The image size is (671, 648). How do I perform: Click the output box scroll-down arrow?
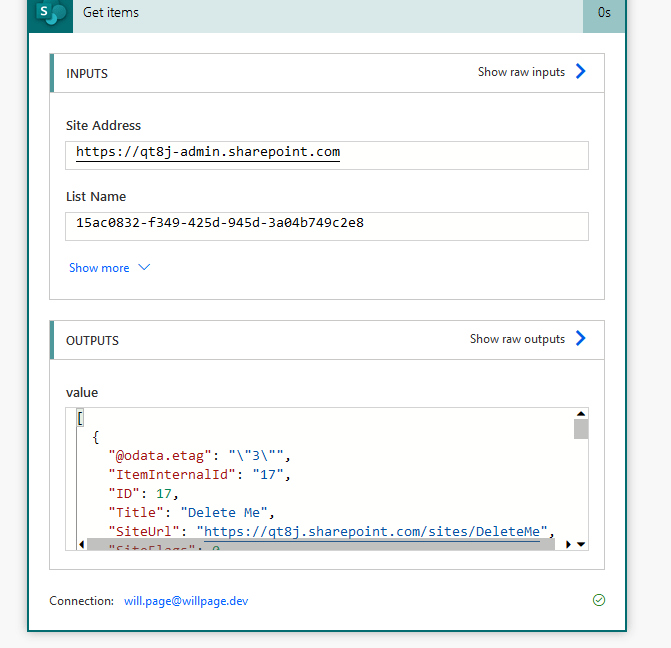click(581, 544)
